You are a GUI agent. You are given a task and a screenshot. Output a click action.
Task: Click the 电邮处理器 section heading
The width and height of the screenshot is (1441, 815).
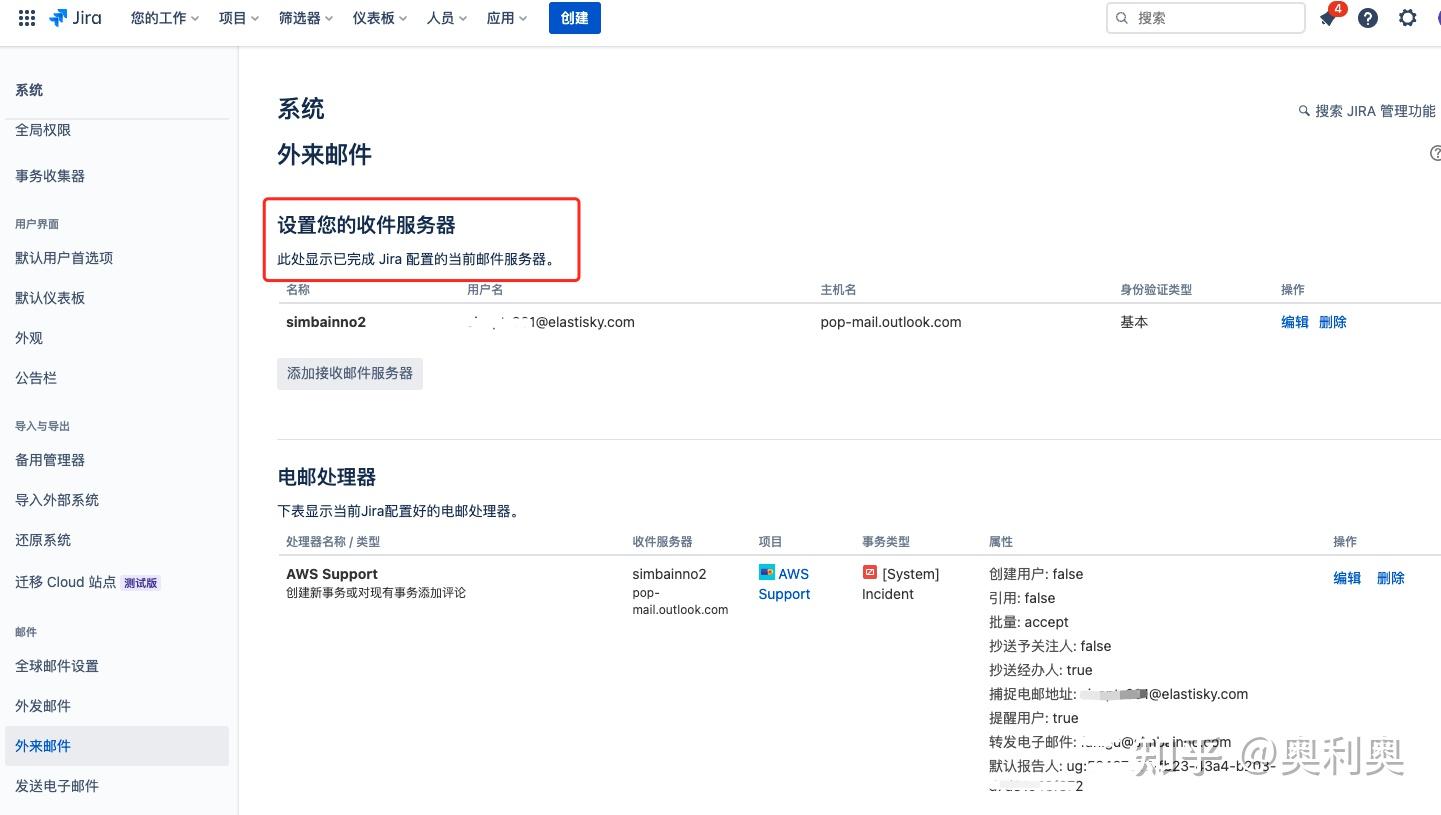(x=327, y=477)
